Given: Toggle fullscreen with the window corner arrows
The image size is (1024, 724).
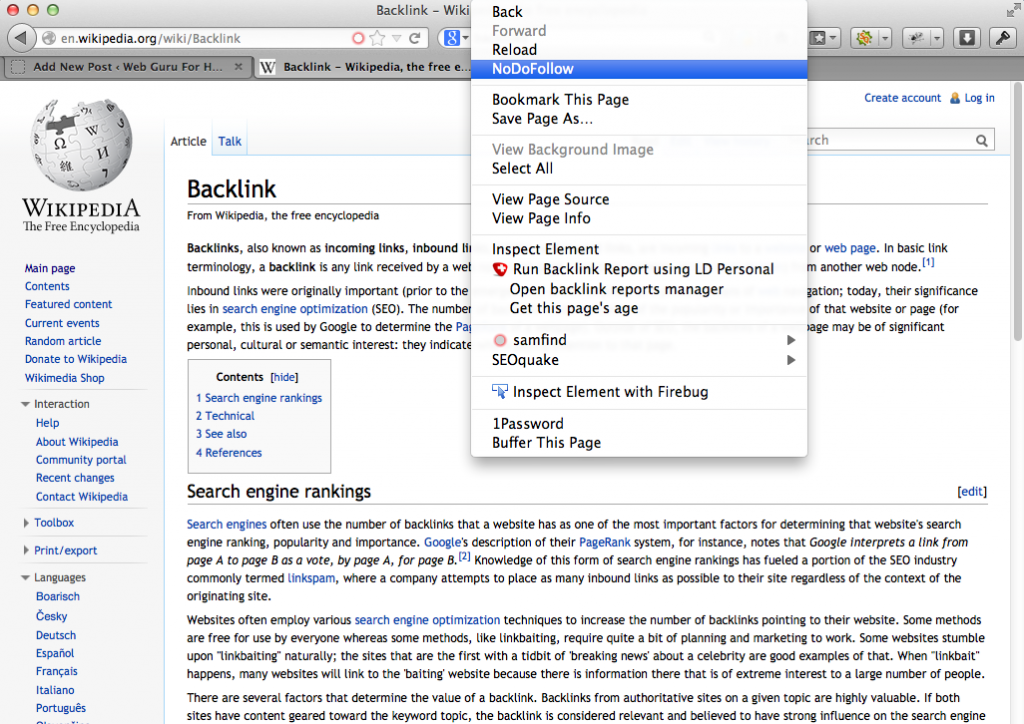Looking at the screenshot, I should [1013, 10].
